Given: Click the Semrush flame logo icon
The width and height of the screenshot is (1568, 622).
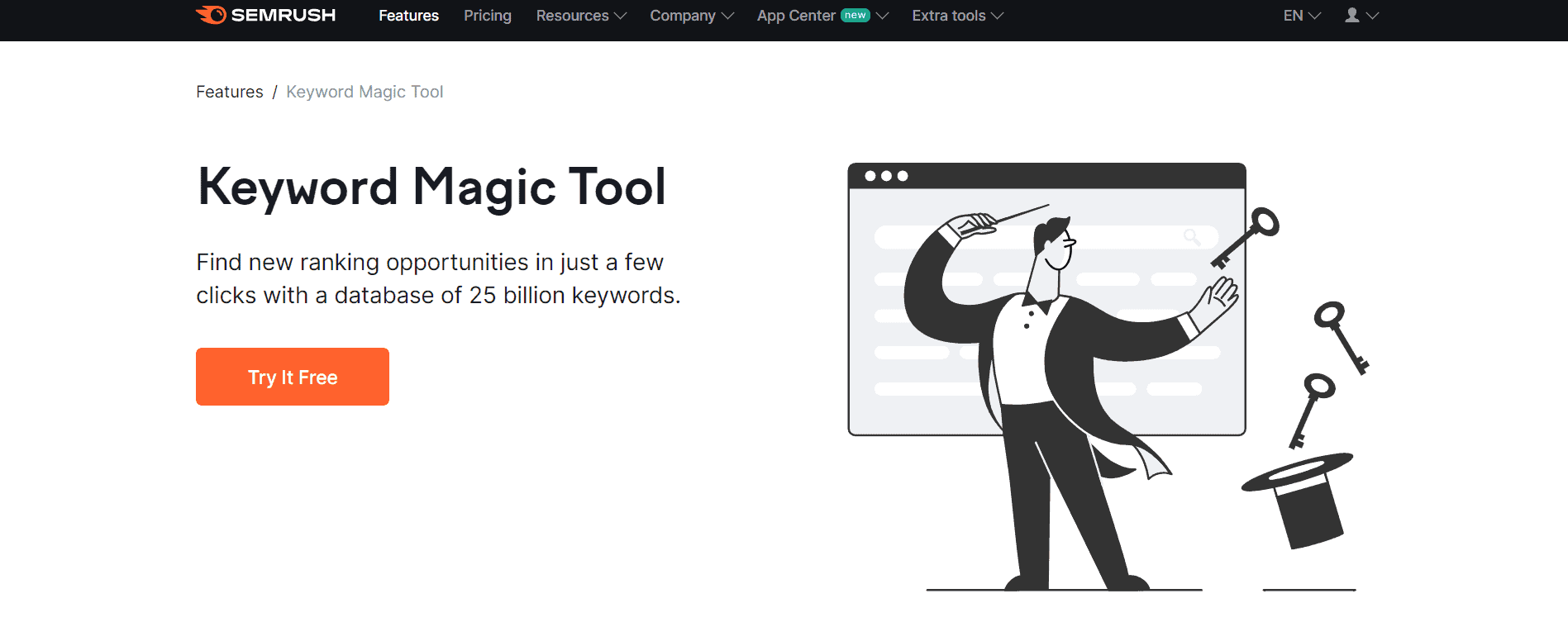Looking at the screenshot, I should tap(211, 15).
